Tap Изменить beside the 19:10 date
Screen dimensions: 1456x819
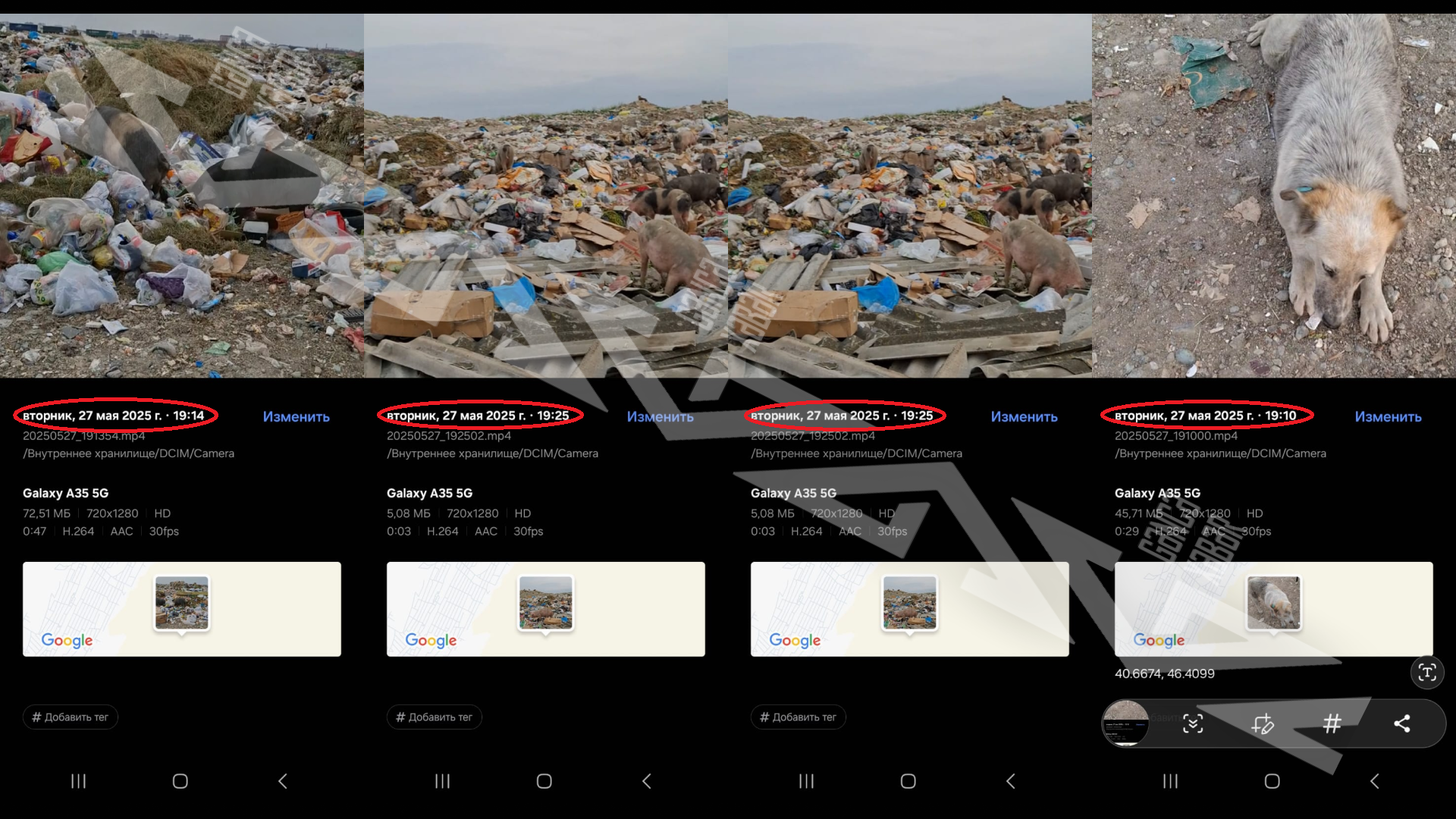1388,416
